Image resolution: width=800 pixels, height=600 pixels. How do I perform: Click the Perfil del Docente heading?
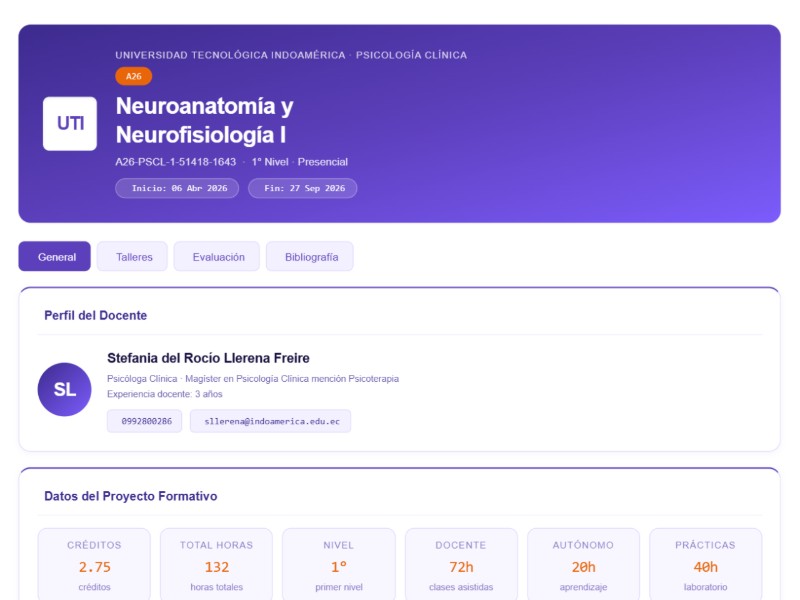95,315
